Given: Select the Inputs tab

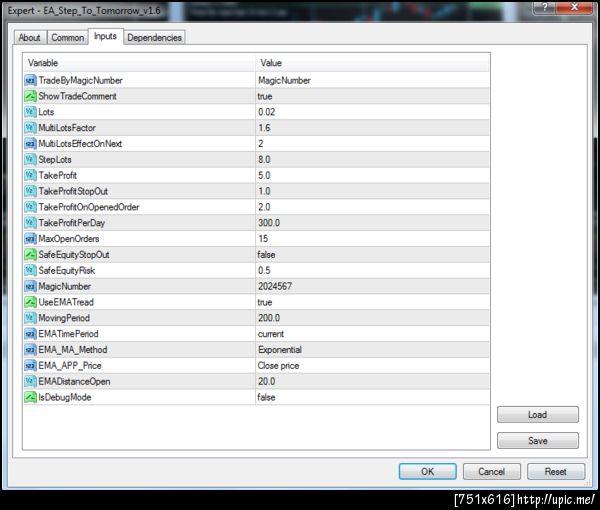Looking at the screenshot, I should pos(106,36).
